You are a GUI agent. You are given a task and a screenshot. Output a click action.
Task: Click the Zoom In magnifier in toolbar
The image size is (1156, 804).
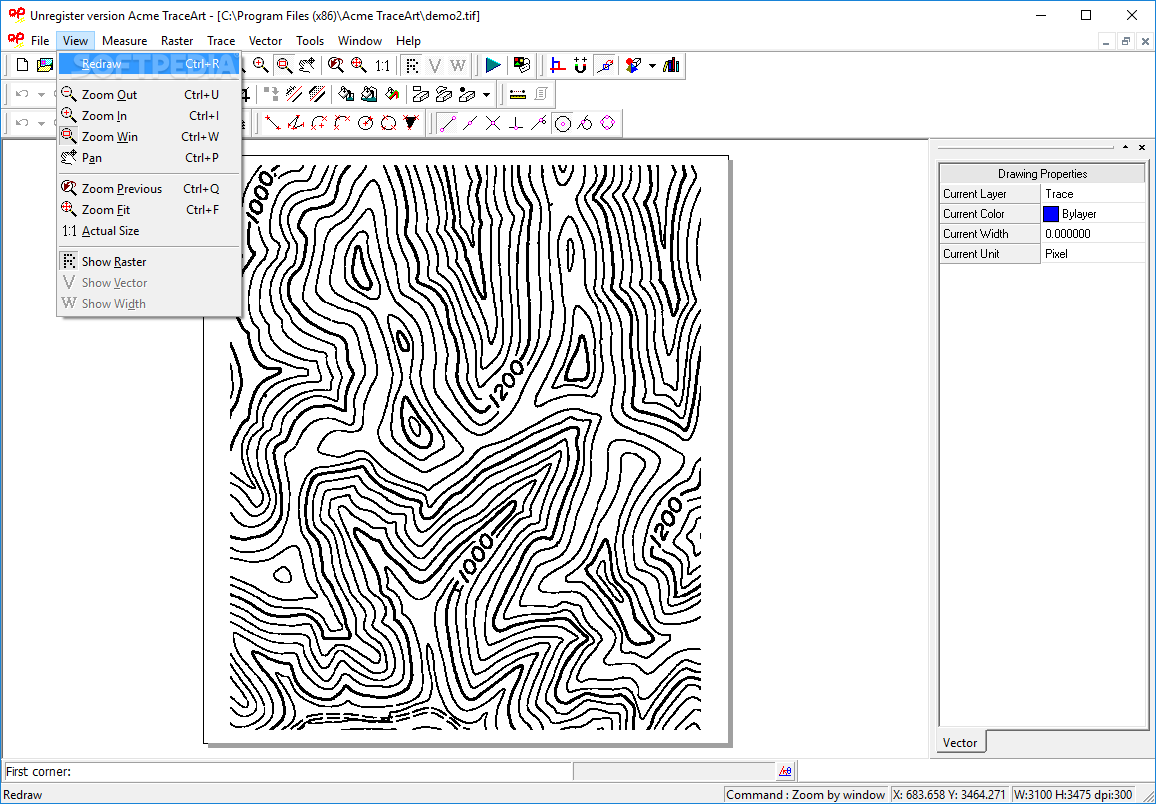click(x=261, y=65)
